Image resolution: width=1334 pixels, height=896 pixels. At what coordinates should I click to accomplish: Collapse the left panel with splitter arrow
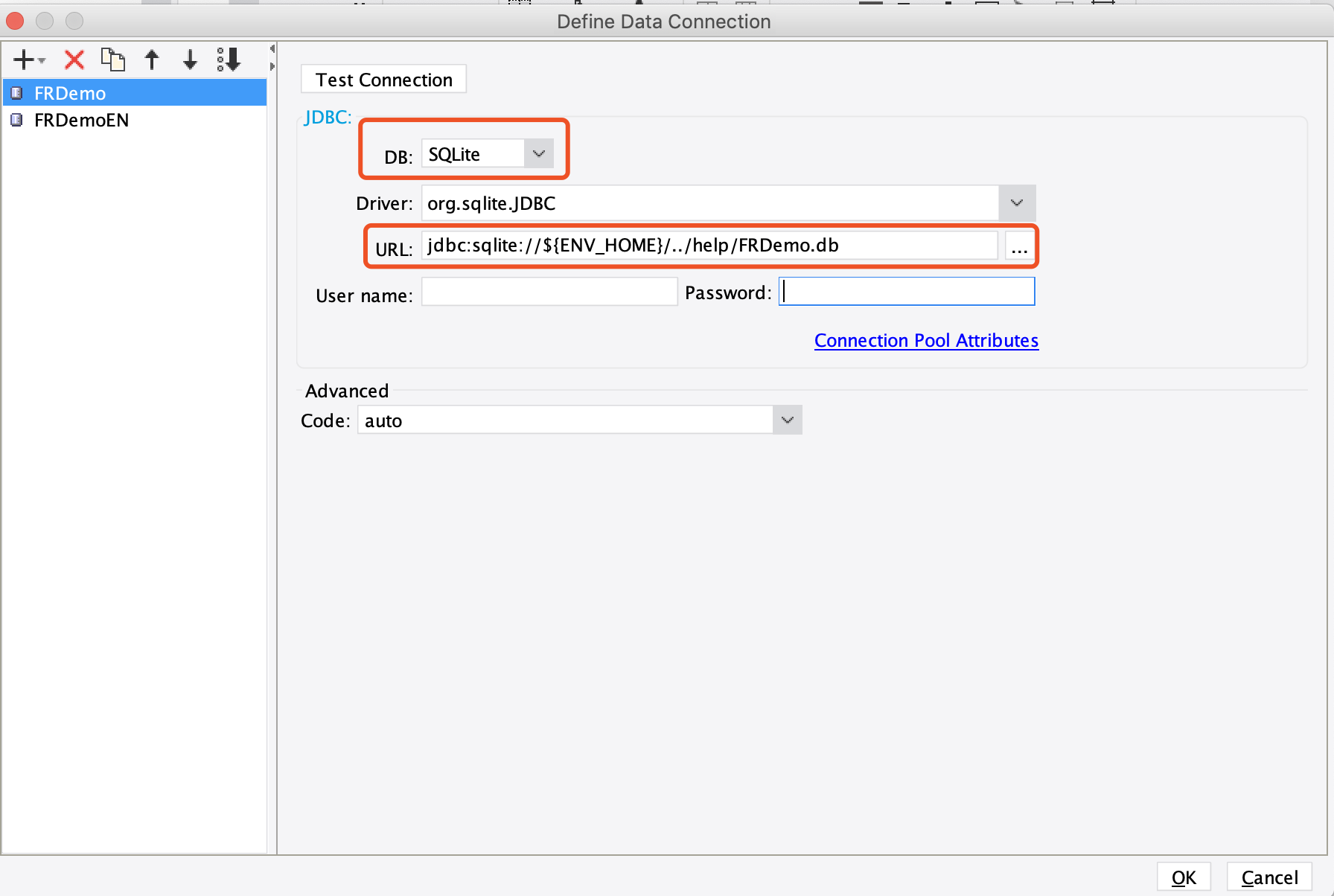(x=272, y=48)
